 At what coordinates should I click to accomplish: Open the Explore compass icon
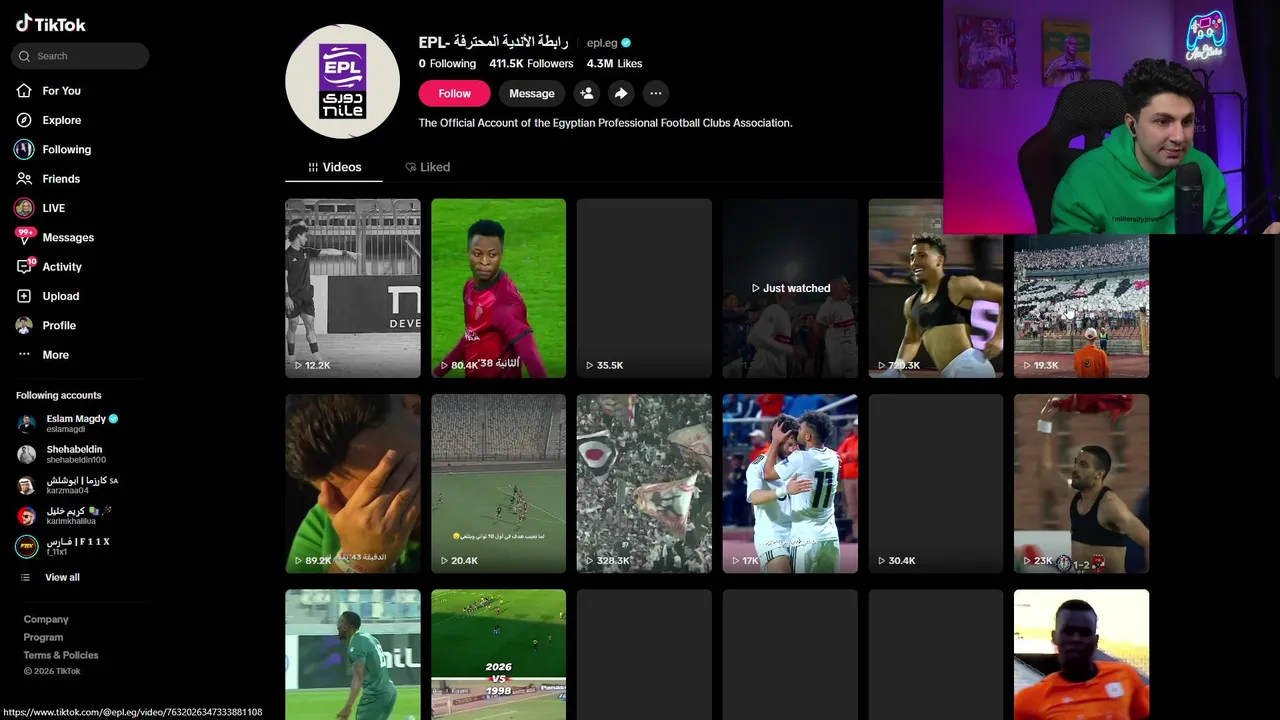point(24,120)
